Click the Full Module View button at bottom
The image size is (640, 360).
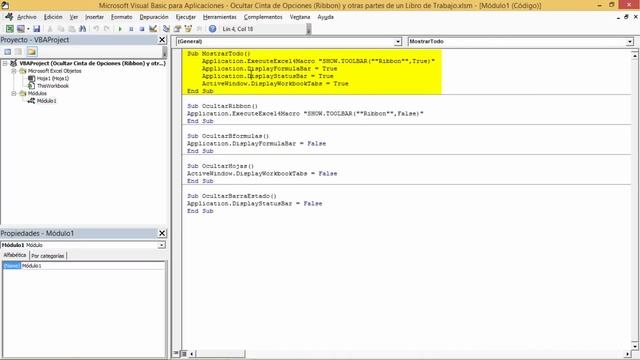pyautogui.click(x=184, y=353)
